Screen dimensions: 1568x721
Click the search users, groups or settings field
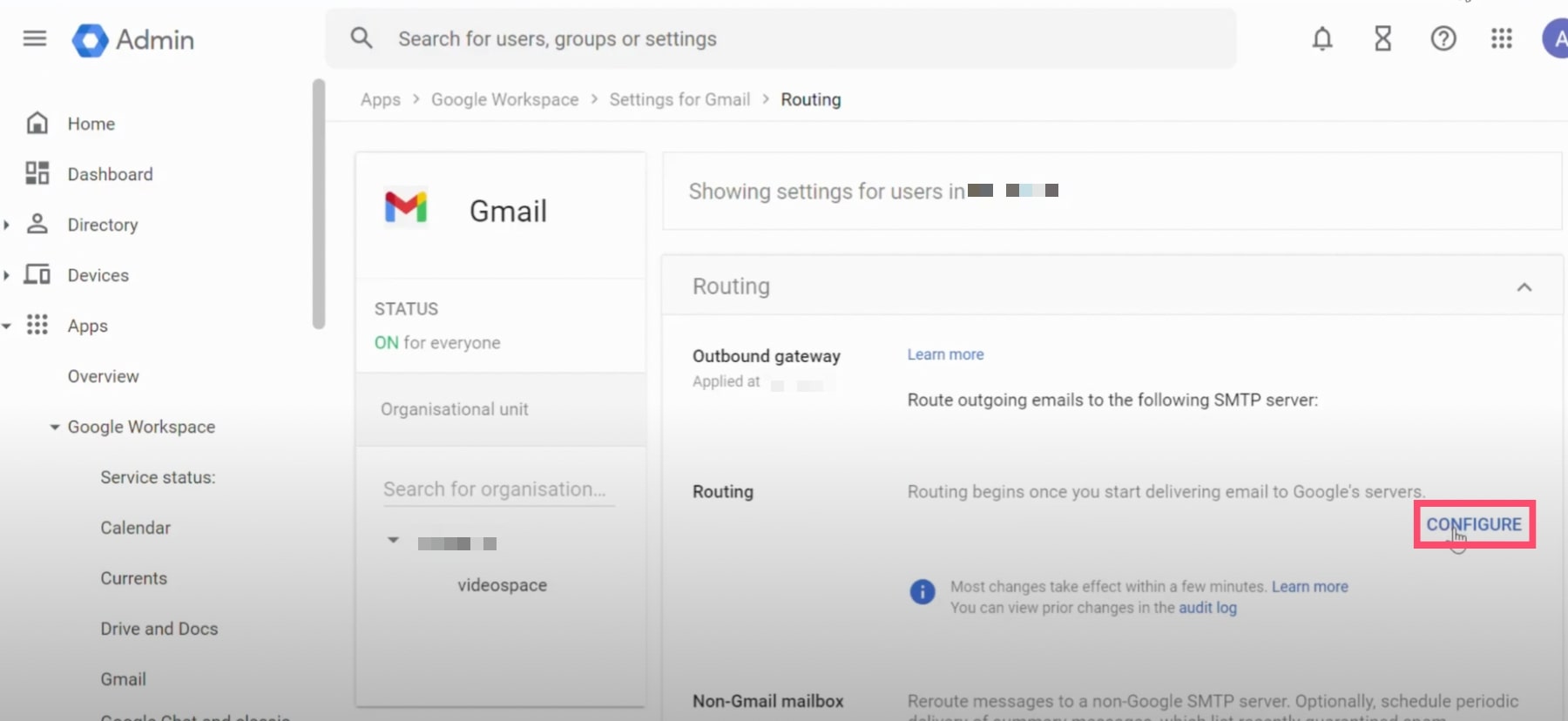[781, 38]
